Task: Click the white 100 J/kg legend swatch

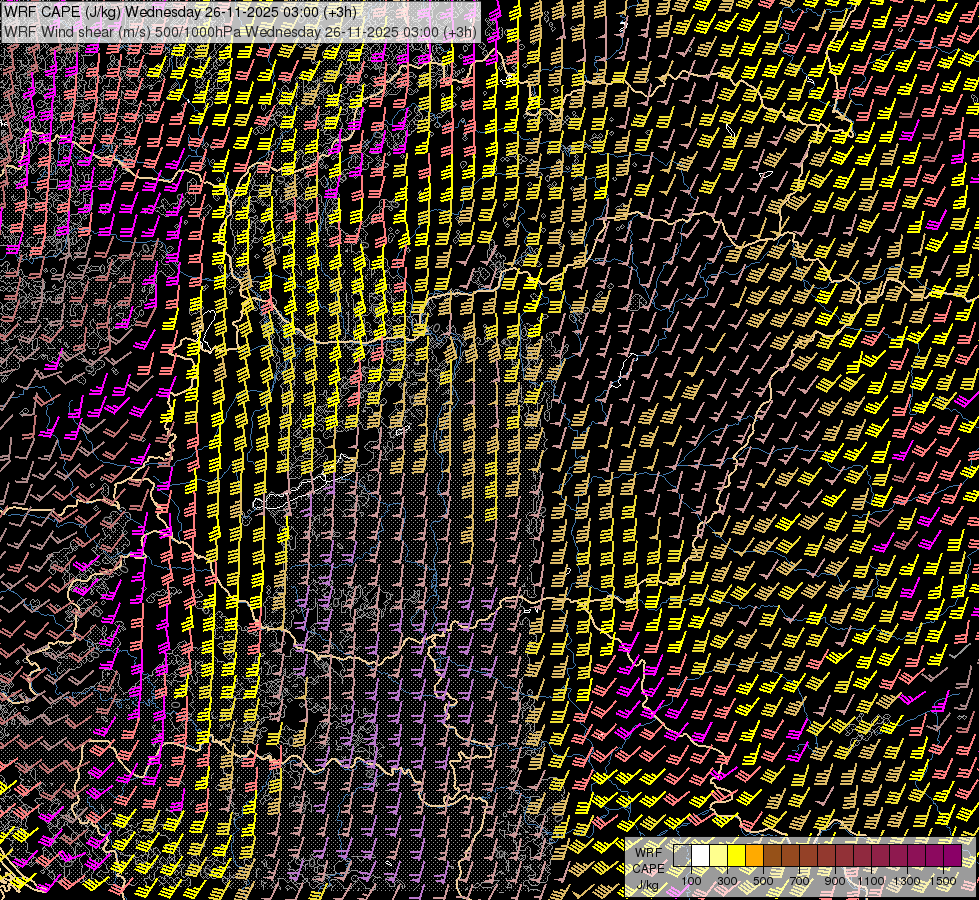Action: tap(701, 855)
